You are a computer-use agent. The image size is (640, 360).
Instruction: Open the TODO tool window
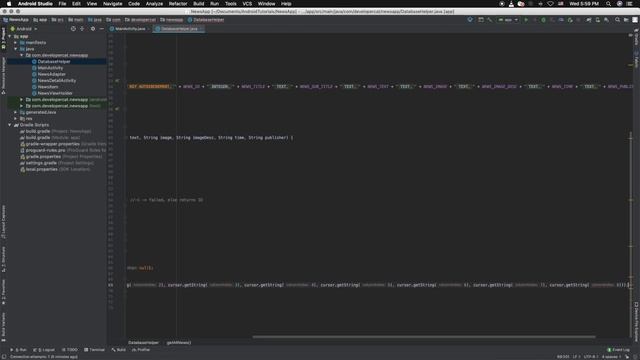pyautogui.click(x=70, y=350)
